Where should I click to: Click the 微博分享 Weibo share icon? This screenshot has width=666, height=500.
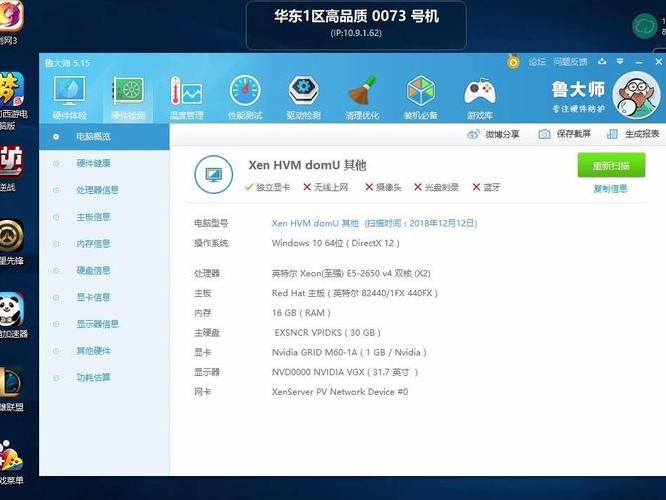[x=473, y=135]
